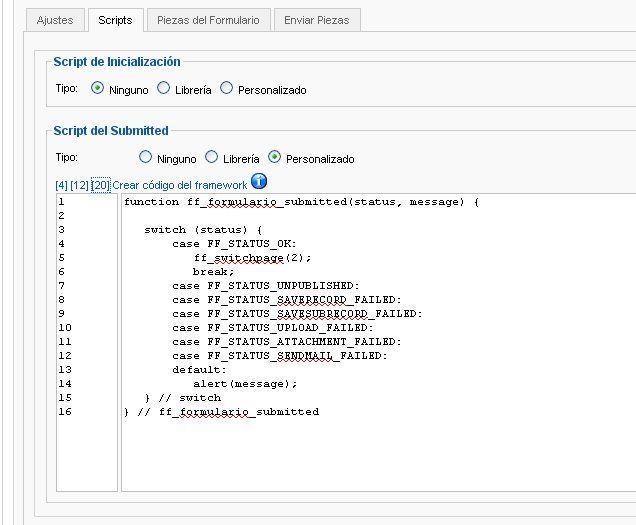This screenshot has height=525, width=636.
Task: Open the Scripts tab
Action: pyautogui.click(x=115, y=20)
